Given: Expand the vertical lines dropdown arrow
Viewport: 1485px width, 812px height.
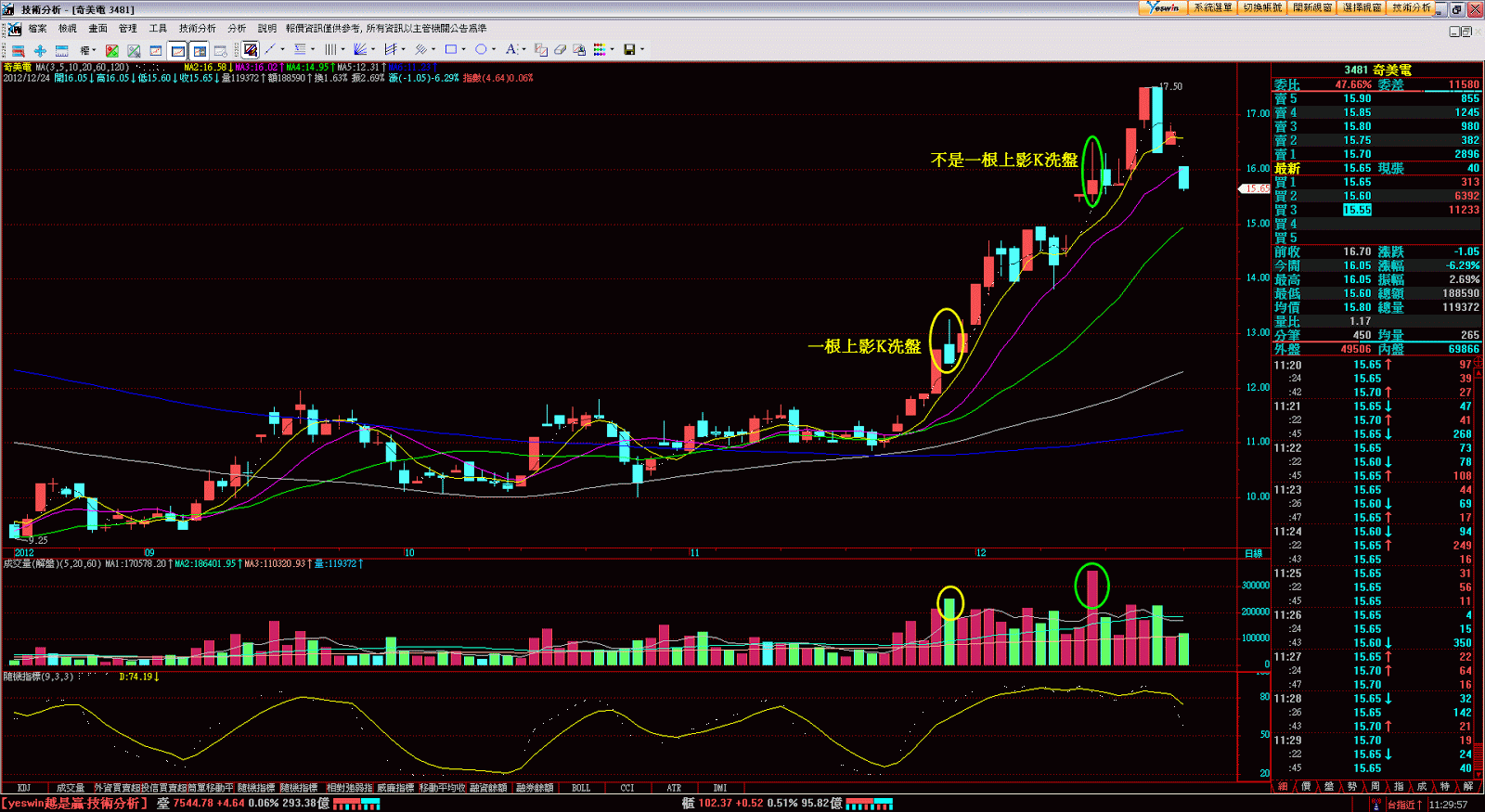Looking at the screenshot, I should (x=343, y=50).
